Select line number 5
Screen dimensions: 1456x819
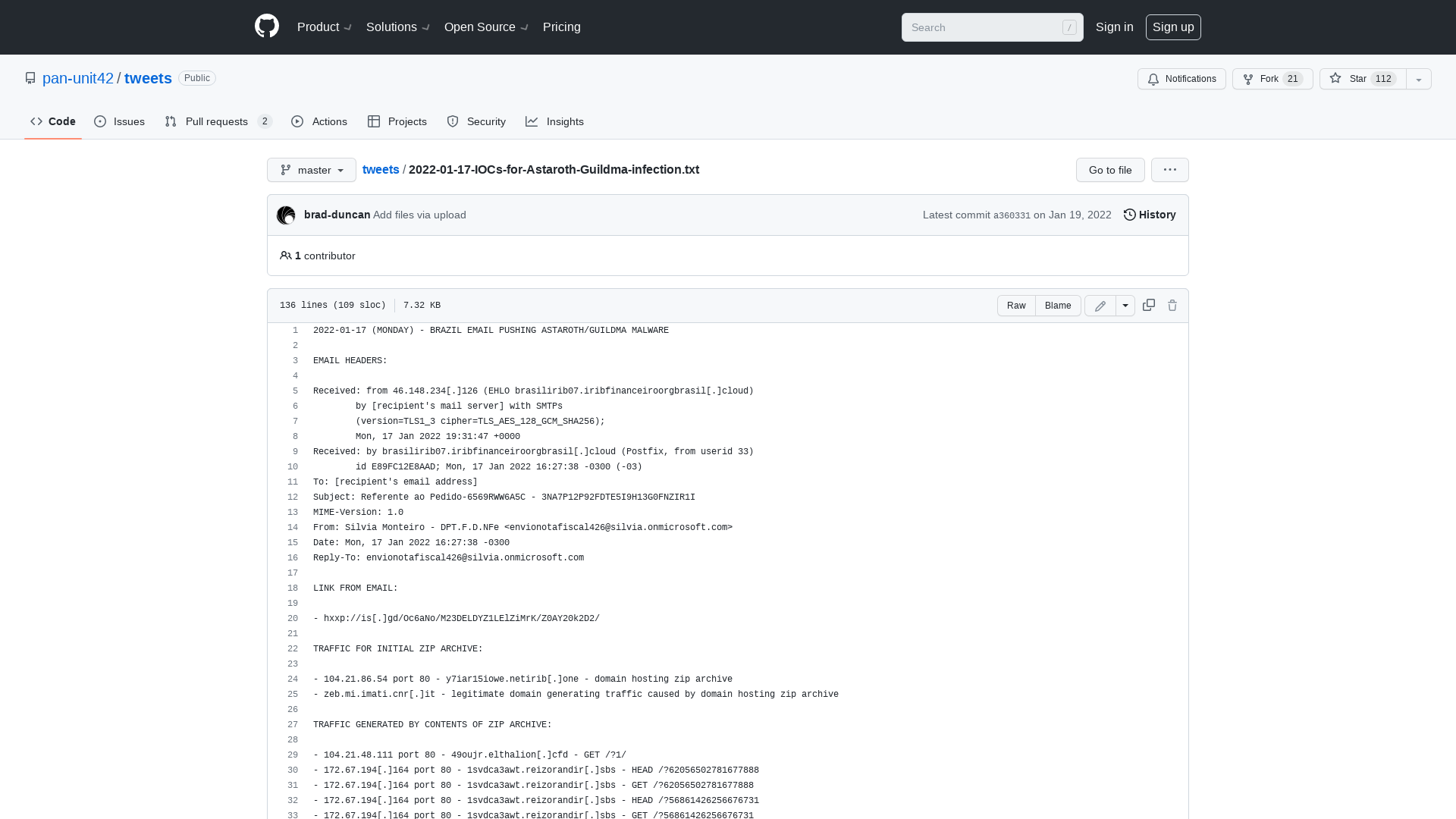(x=295, y=391)
